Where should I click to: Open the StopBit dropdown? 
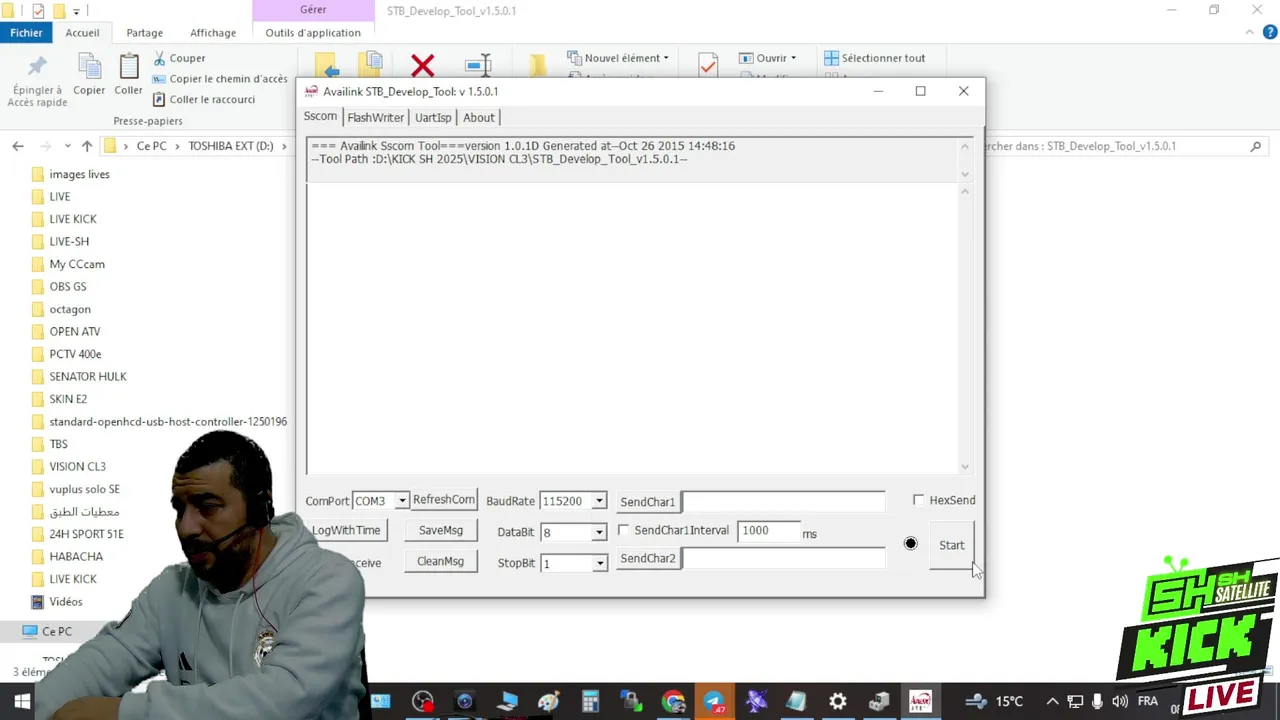pyautogui.click(x=599, y=564)
